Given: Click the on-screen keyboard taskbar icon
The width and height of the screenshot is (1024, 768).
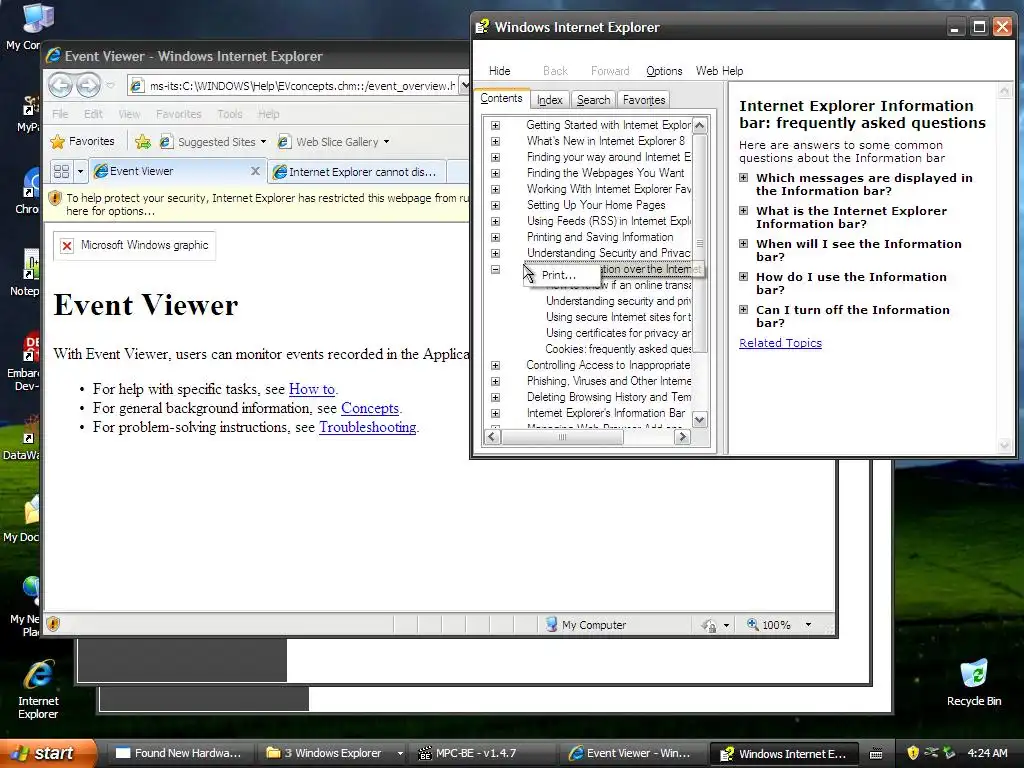Looking at the screenshot, I should (876, 754).
